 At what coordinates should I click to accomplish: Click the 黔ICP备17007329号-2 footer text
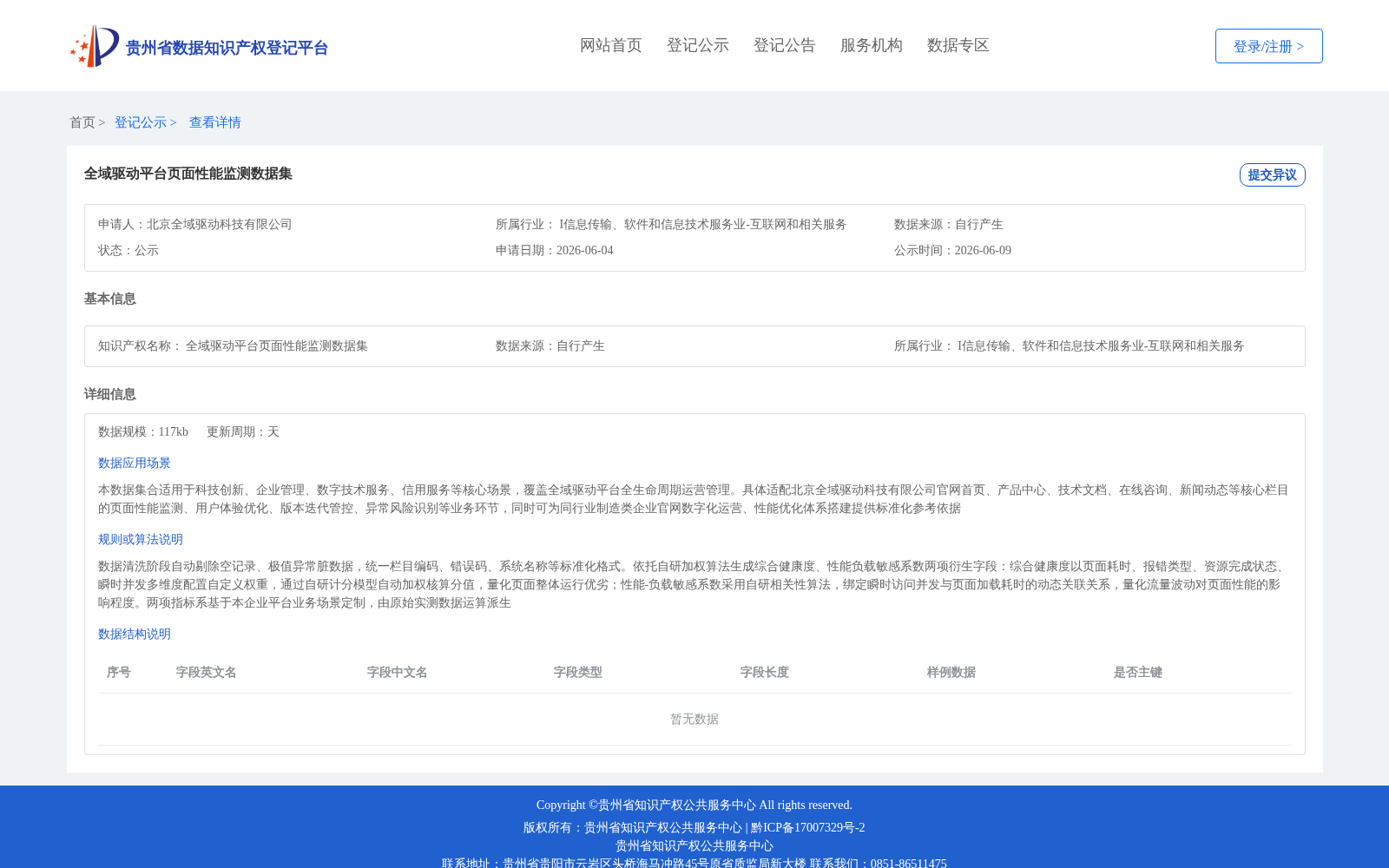808,827
